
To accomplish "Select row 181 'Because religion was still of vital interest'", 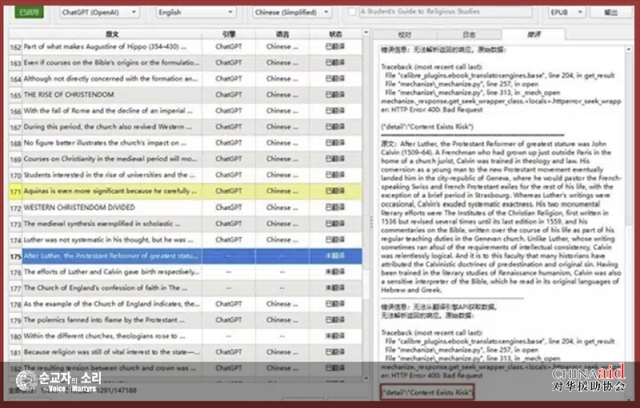I will 185,352.
